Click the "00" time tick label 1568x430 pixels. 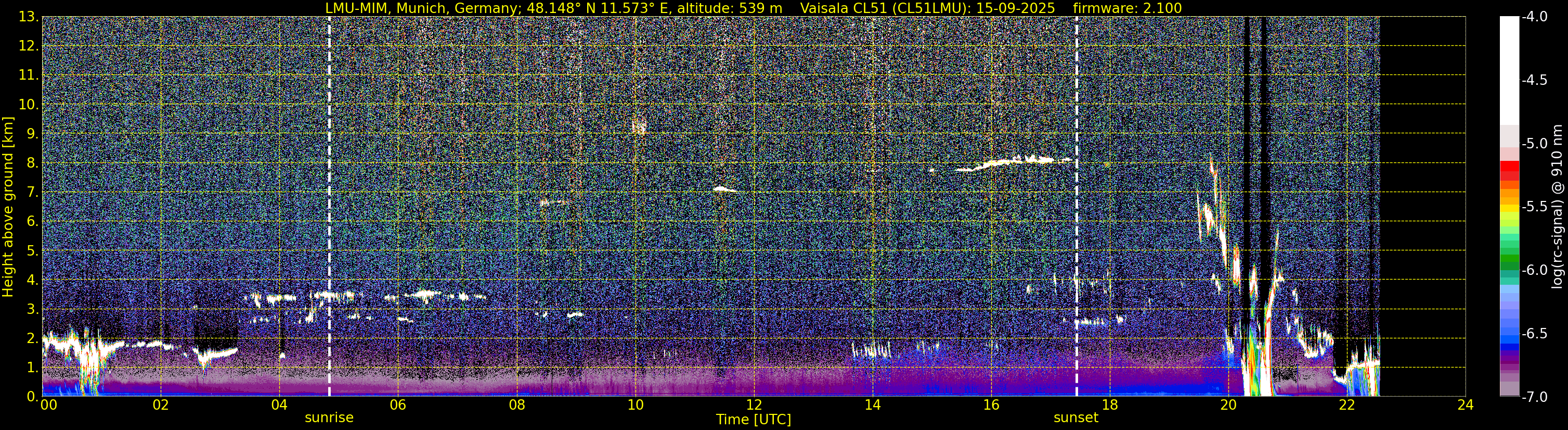49,405
